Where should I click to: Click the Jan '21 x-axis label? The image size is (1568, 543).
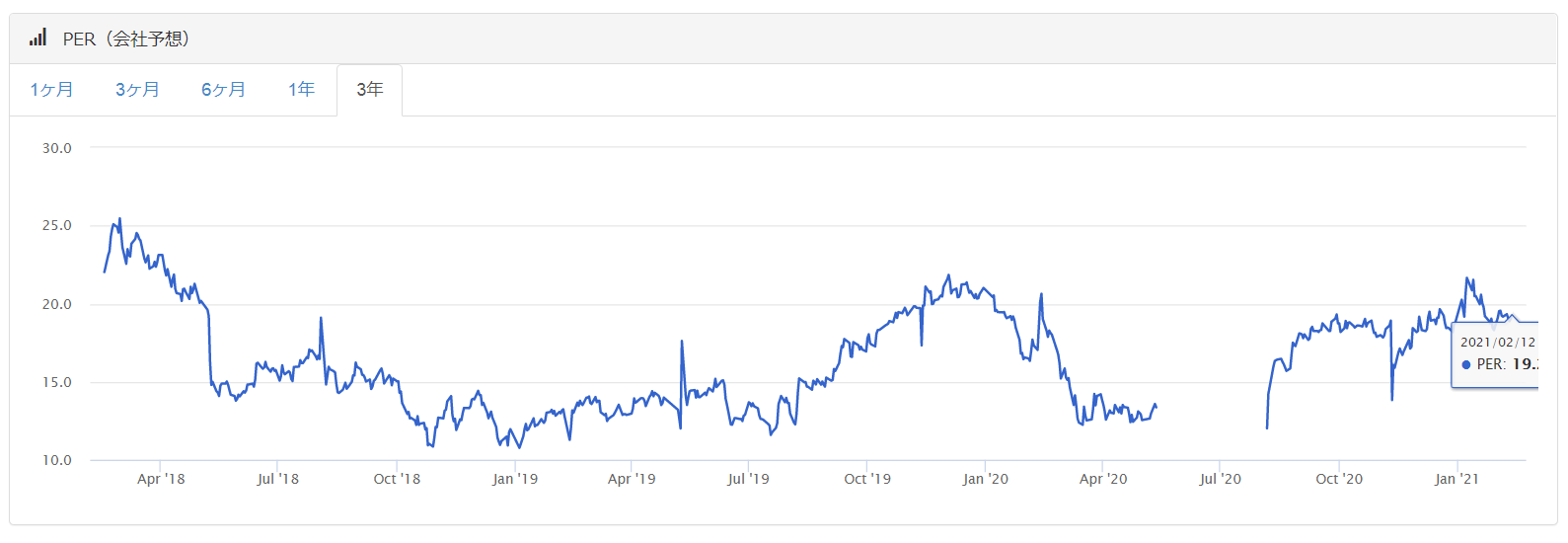[1456, 479]
